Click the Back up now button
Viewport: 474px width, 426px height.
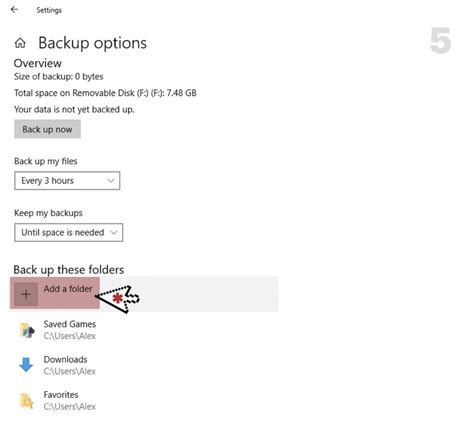pyautogui.click(x=47, y=129)
